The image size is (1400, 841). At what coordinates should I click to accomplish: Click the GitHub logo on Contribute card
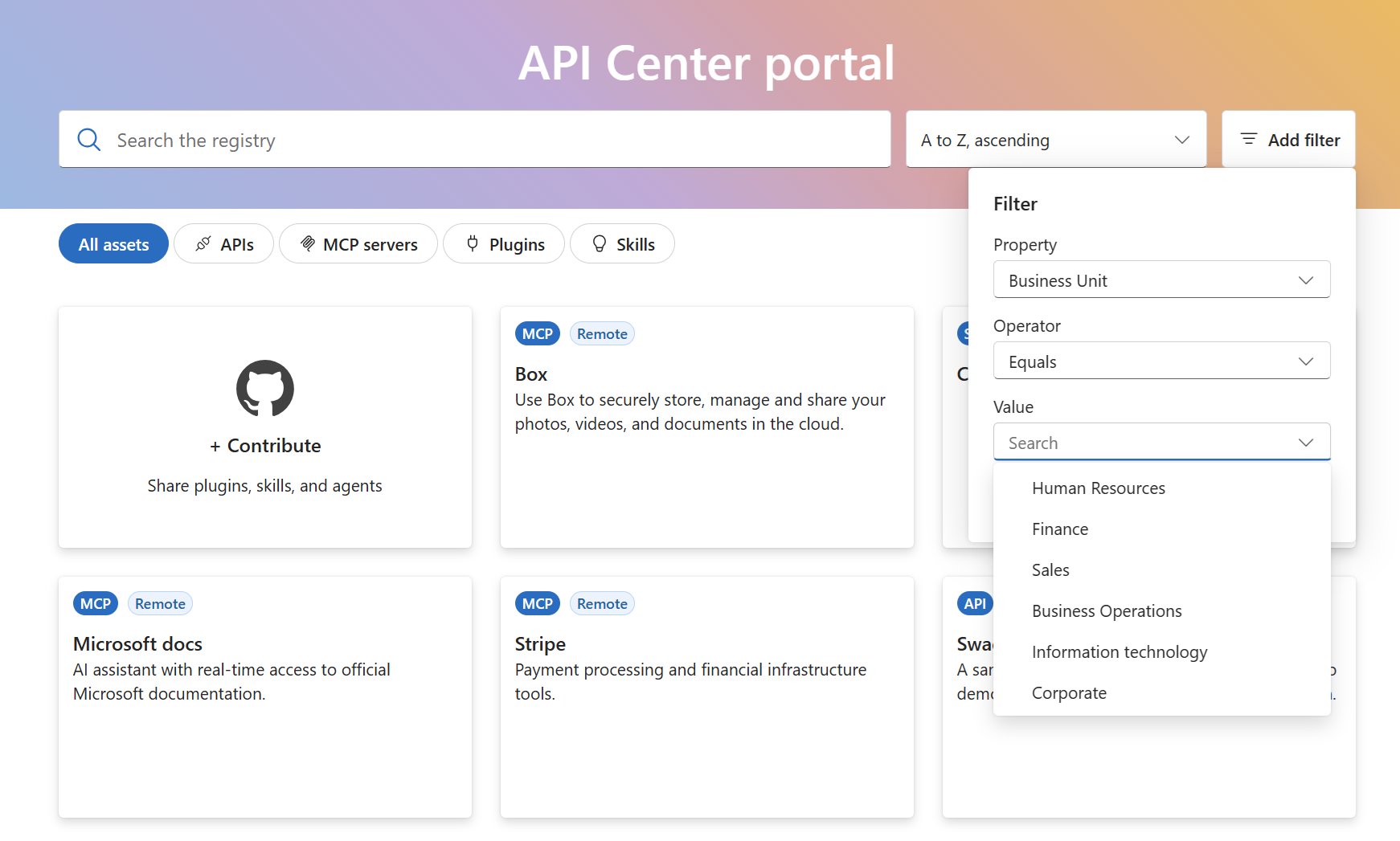tap(265, 388)
